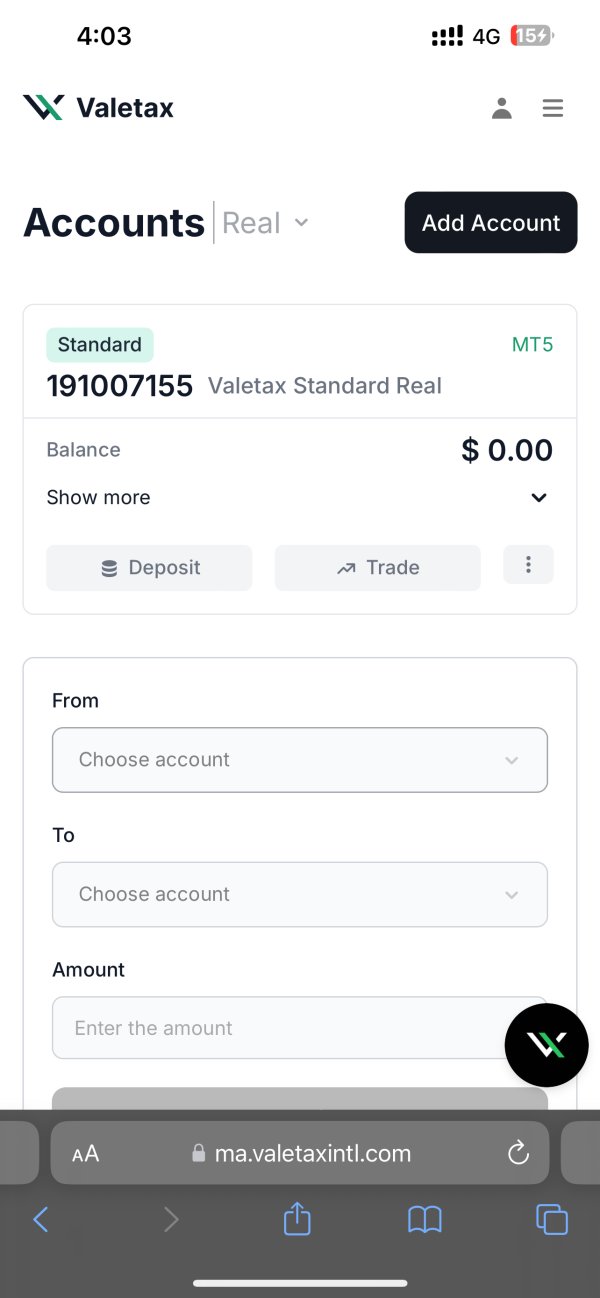Open the floating Valetax chat bubble

pyautogui.click(x=546, y=1045)
